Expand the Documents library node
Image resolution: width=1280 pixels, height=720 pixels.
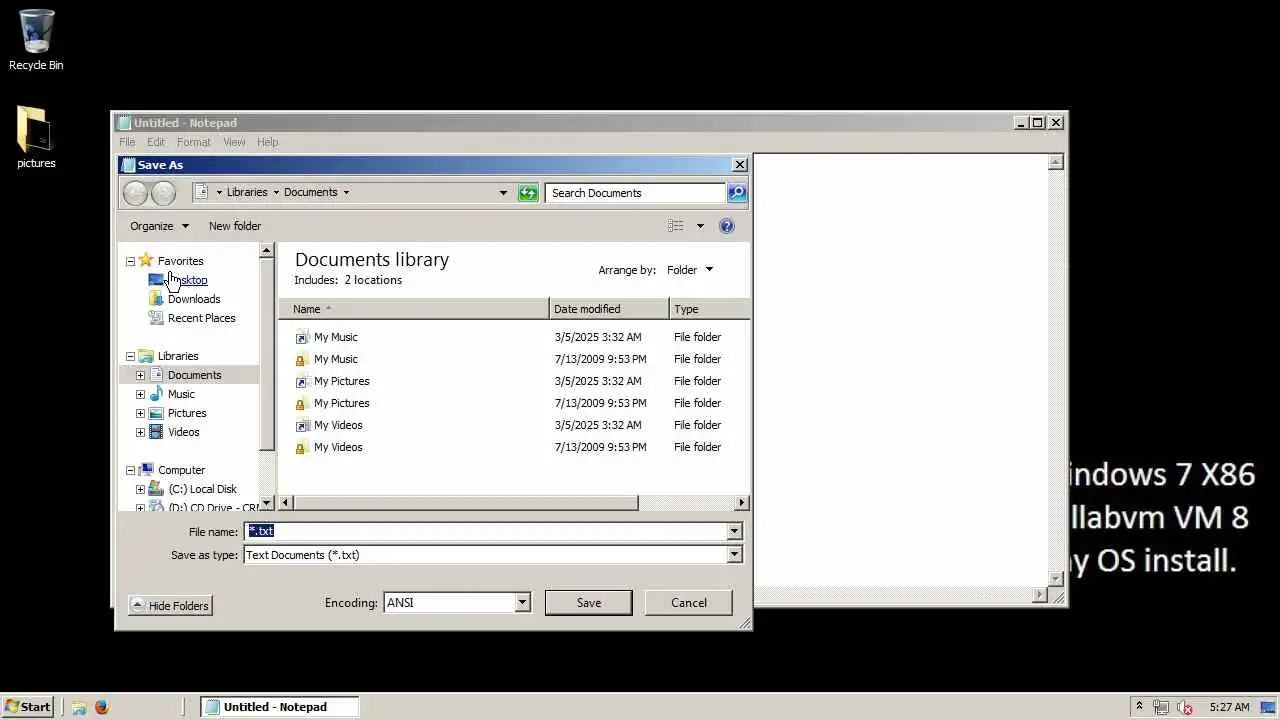click(x=140, y=375)
